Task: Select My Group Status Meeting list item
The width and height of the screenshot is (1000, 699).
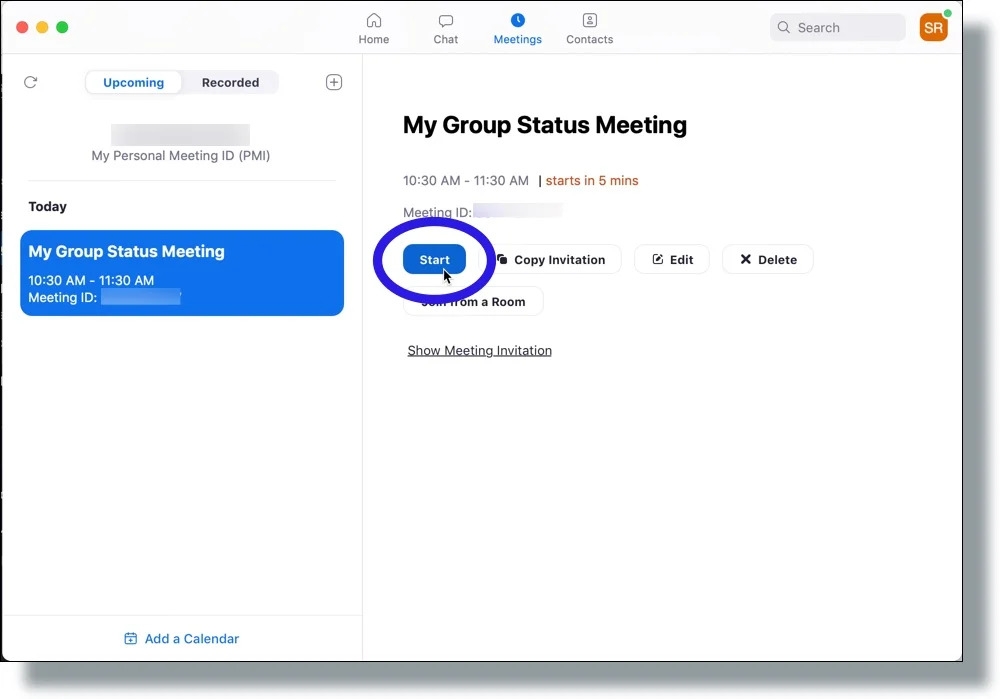Action: (x=182, y=273)
